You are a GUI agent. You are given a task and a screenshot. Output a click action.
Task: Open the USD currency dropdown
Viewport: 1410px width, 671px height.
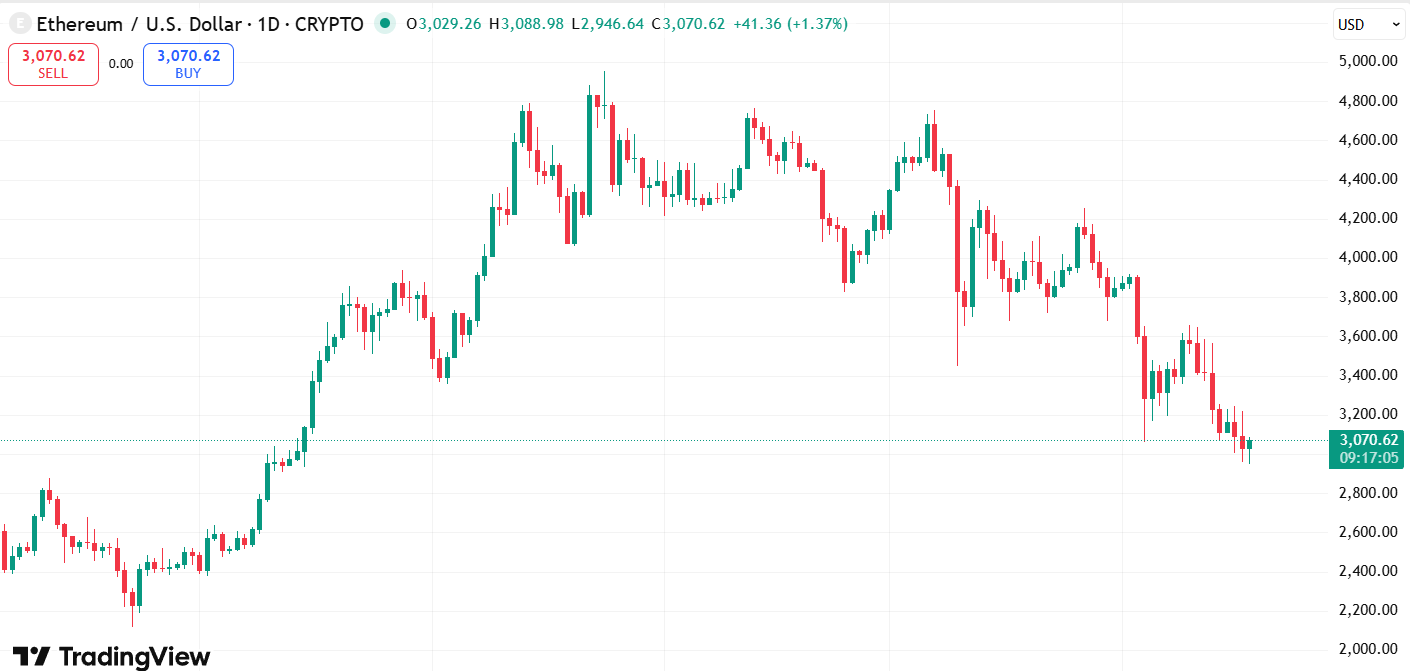tap(1369, 24)
